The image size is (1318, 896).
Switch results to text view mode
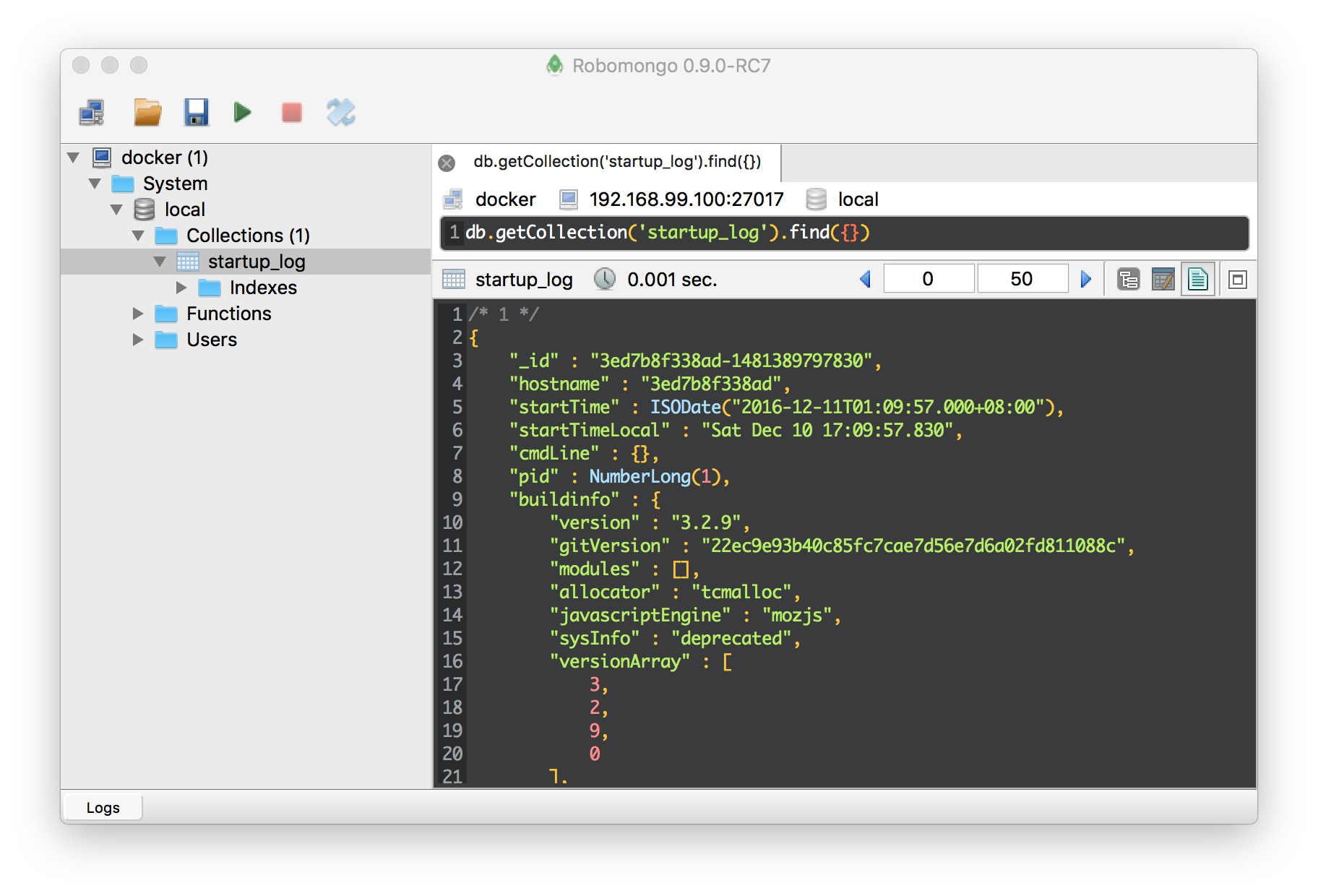coord(1197,279)
